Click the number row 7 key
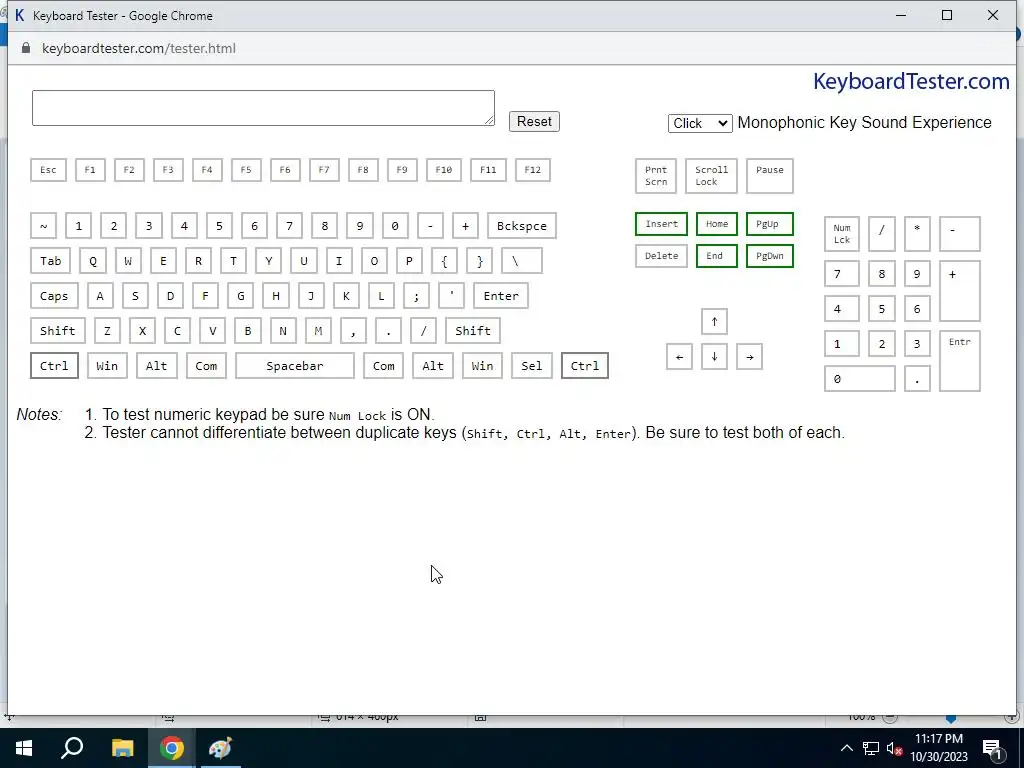Image resolution: width=1024 pixels, height=768 pixels. pyautogui.click(x=289, y=226)
